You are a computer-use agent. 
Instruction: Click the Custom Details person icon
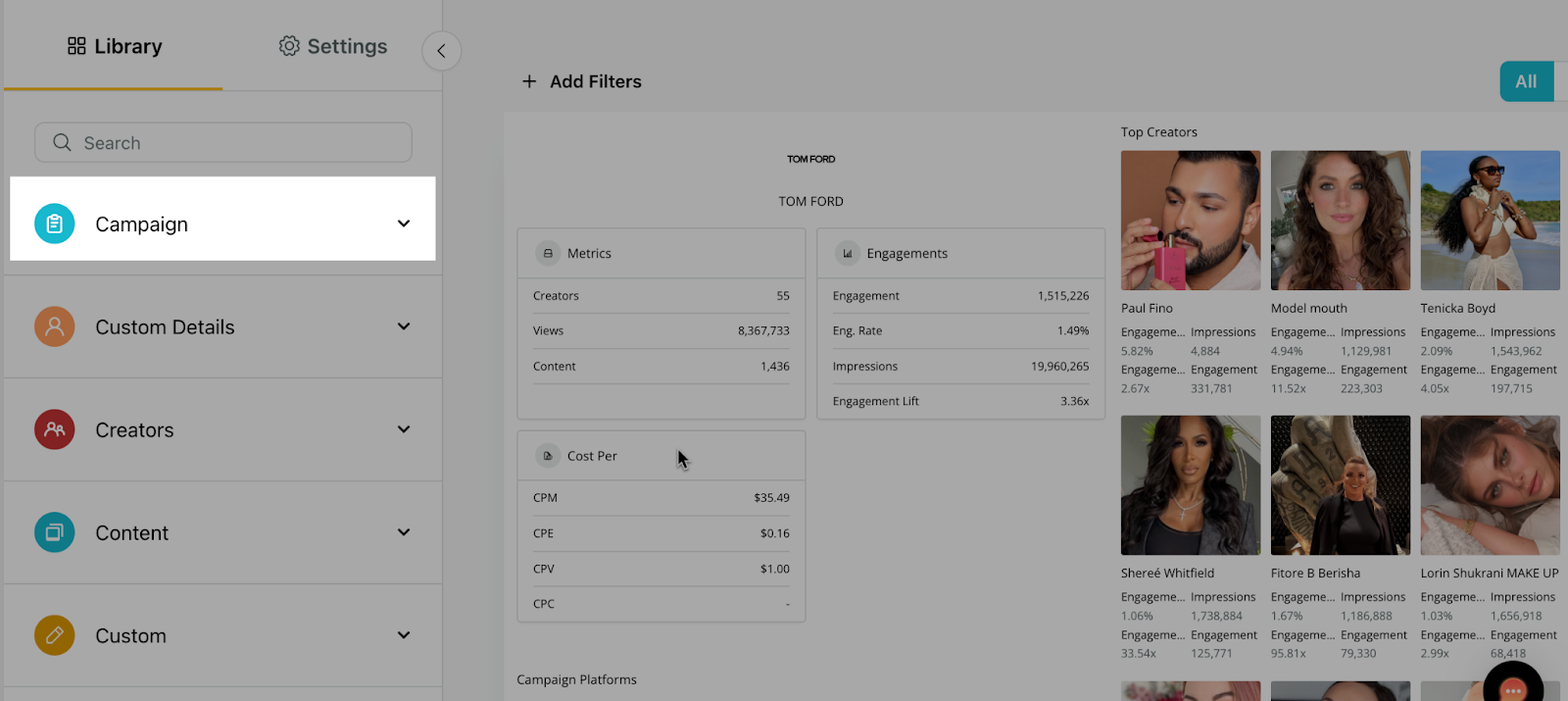coord(55,326)
